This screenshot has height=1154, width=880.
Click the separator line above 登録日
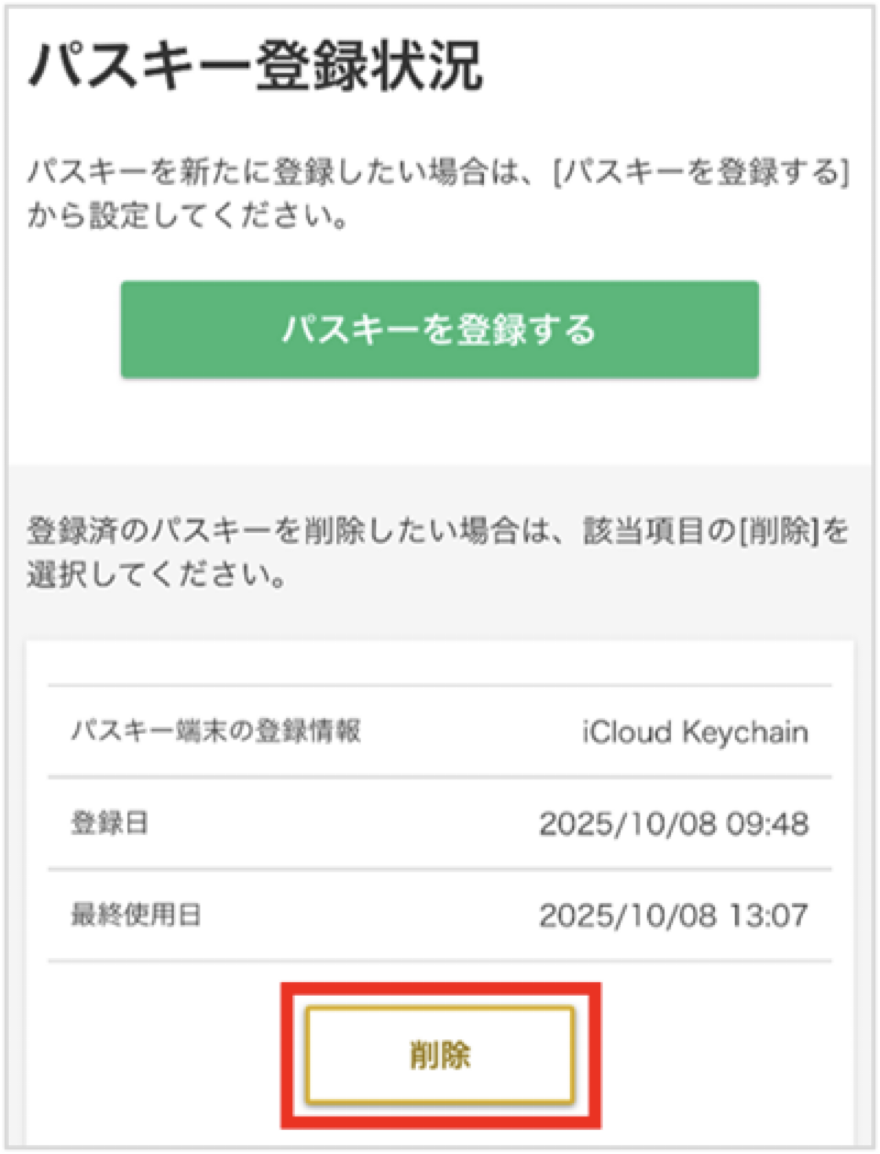point(440,777)
